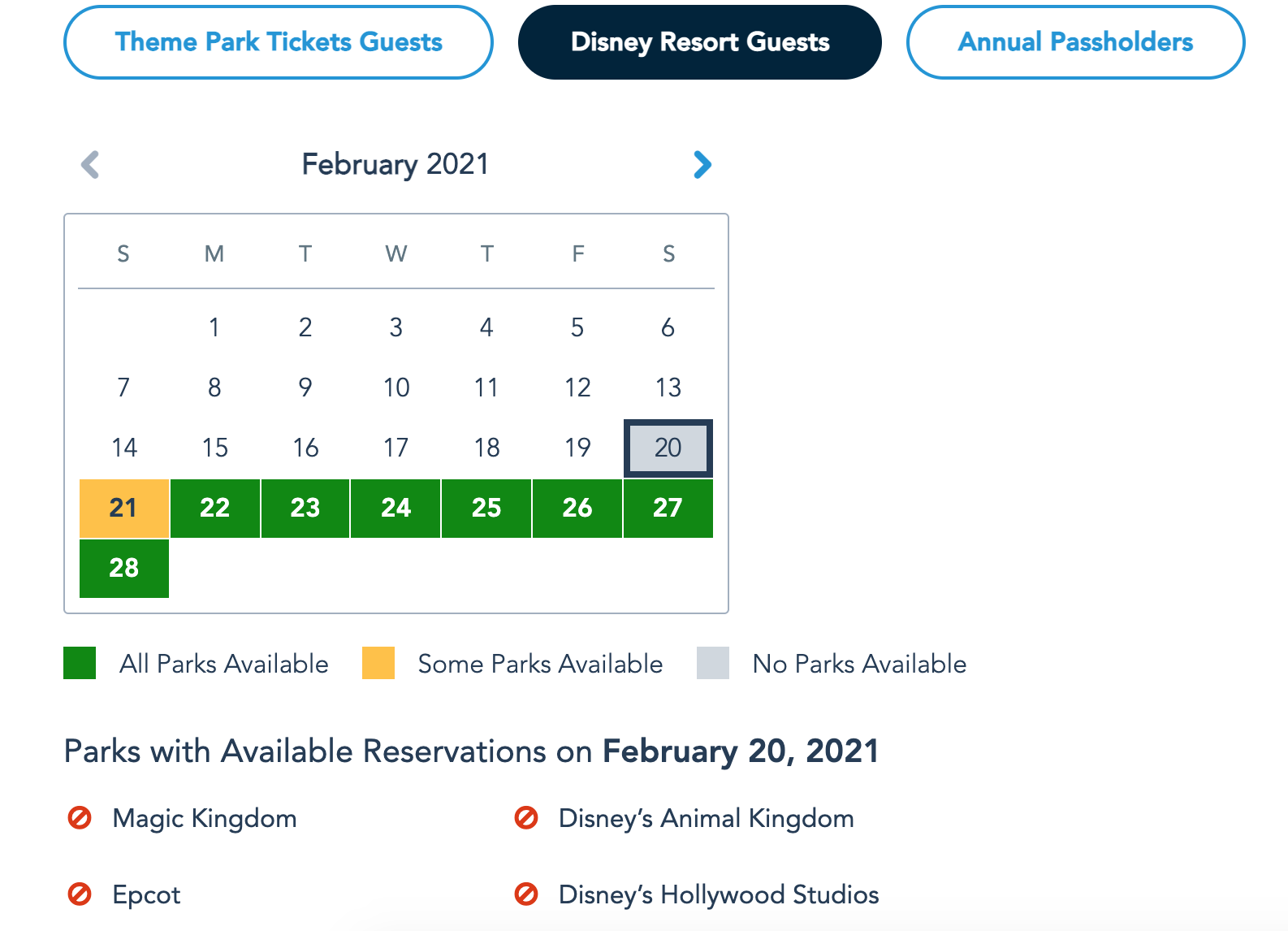The height and width of the screenshot is (931, 1288).
Task: Click the selected date February 20
Action: (668, 448)
